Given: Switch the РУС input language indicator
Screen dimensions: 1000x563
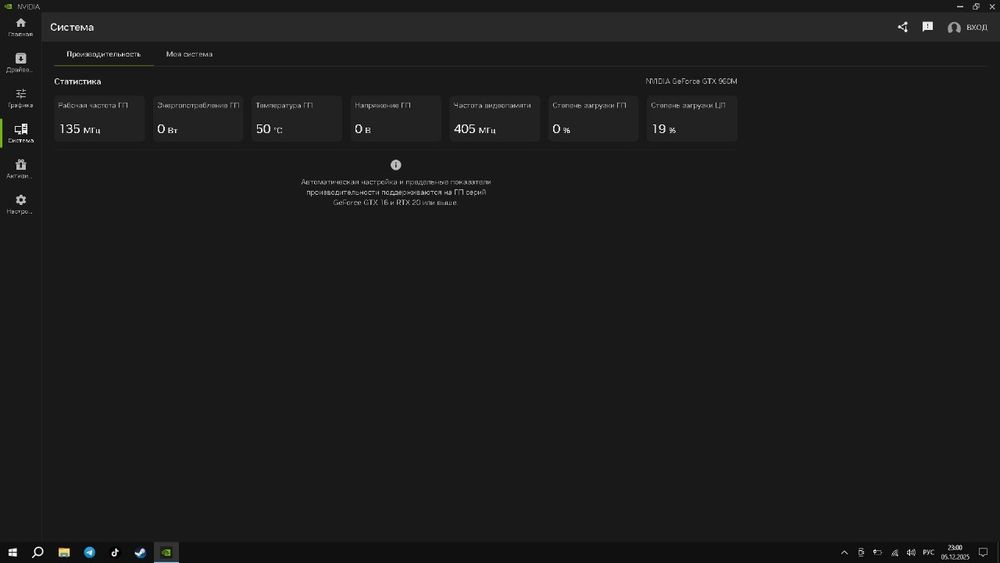Looking at the screenshot, I should click(929, 552).
